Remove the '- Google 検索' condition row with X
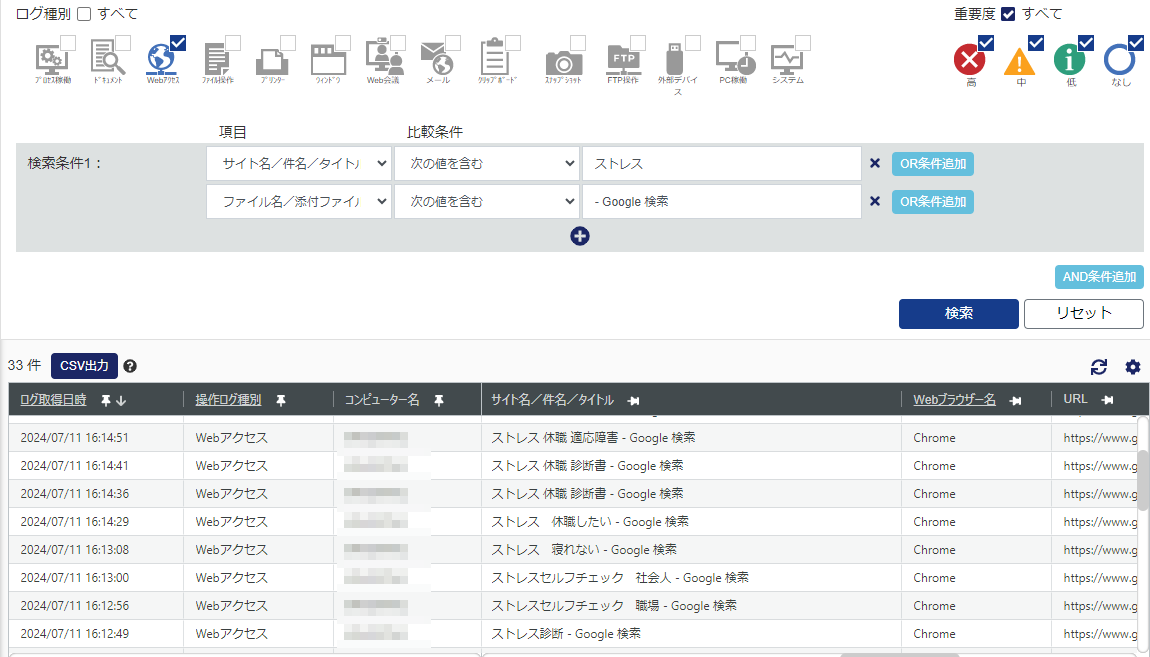The width and height of the screenshot is (1150, 657). click(874, 201)
